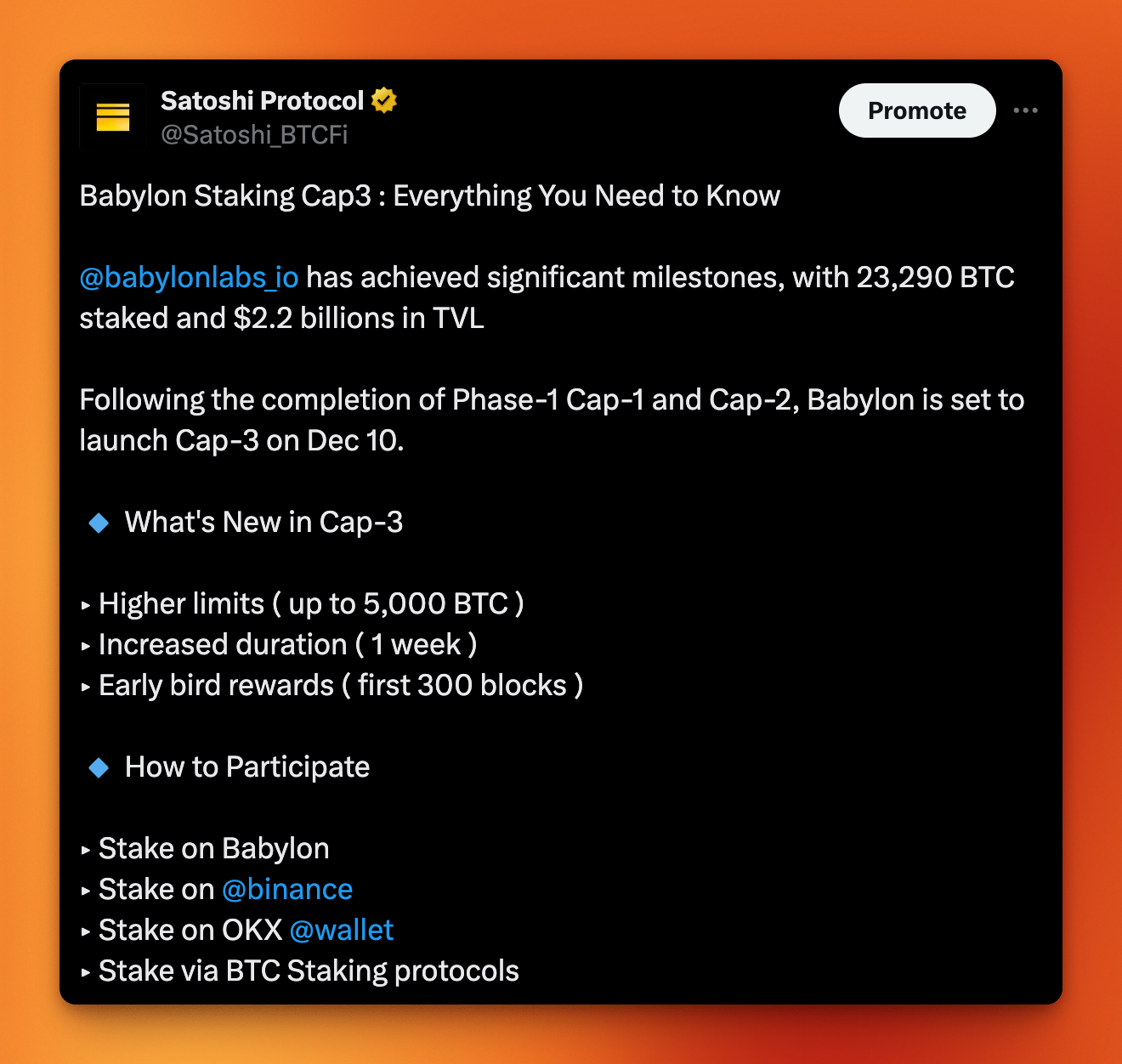The width and height of the screenshot is (1122, 1064).
Task: Open the @wallet mention link
Action: (x=341, y=930)
